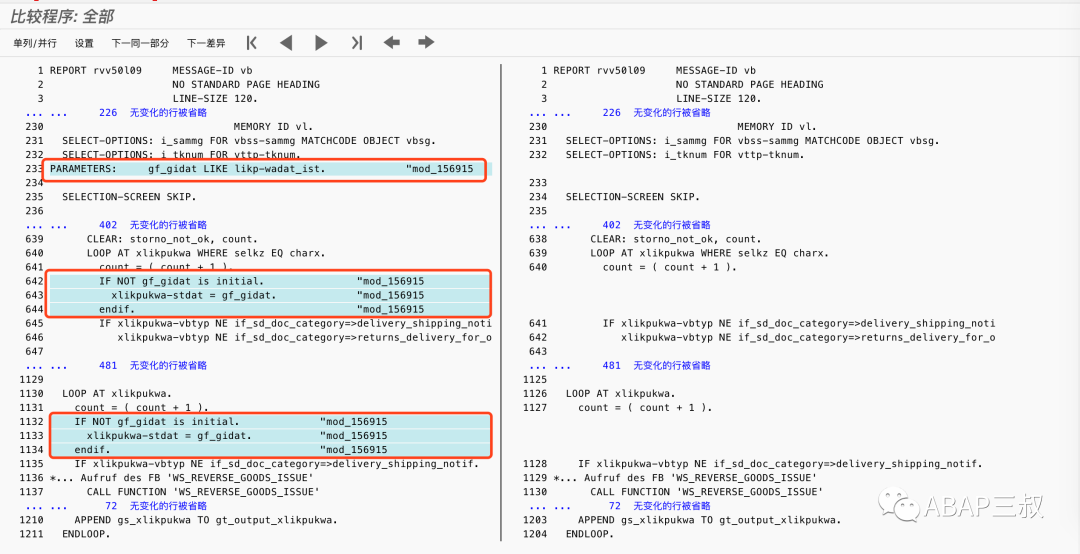
Task: Click left line 640 LOOP AT xlikpukwa WHERE
Action: pos(205,253)
